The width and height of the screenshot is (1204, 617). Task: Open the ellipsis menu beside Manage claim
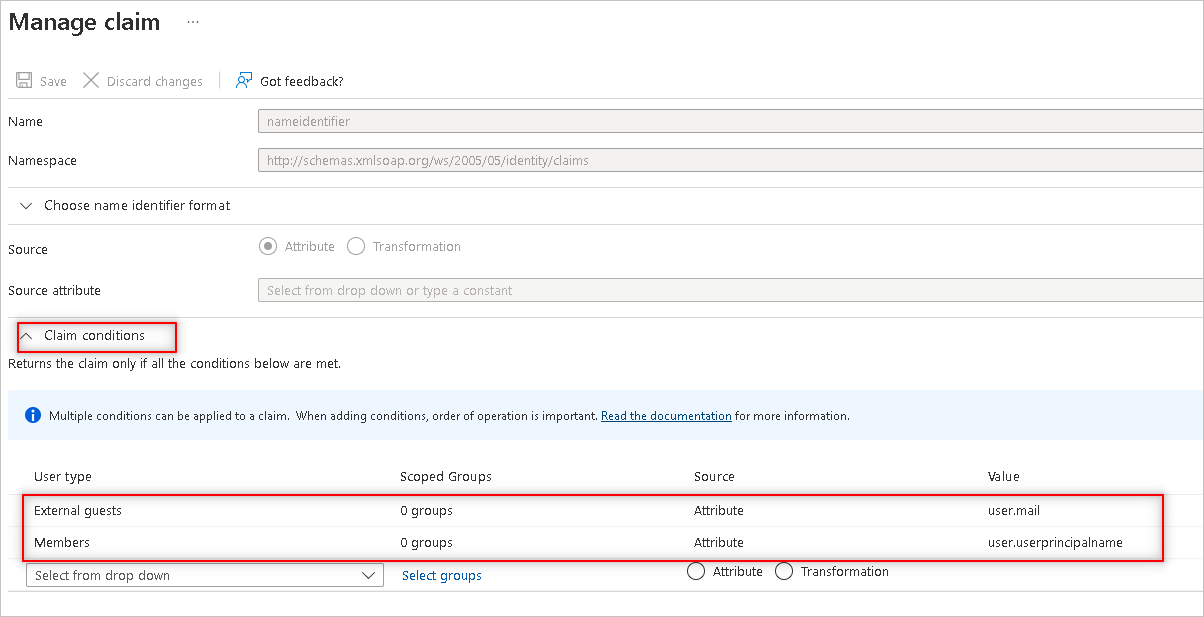(193, 22)
